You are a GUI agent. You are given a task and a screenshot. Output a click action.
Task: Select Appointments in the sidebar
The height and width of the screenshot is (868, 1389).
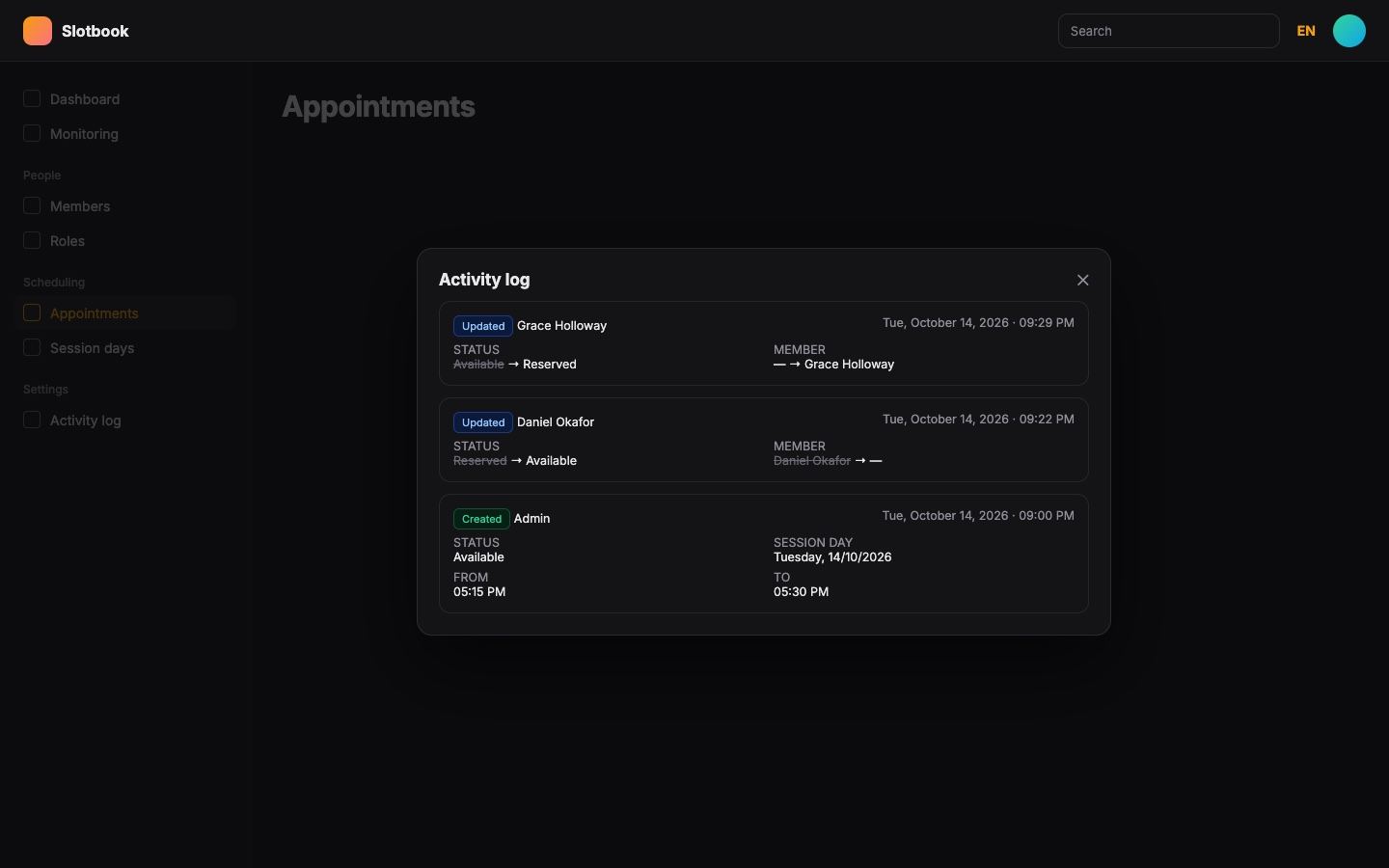pos(125,313)
